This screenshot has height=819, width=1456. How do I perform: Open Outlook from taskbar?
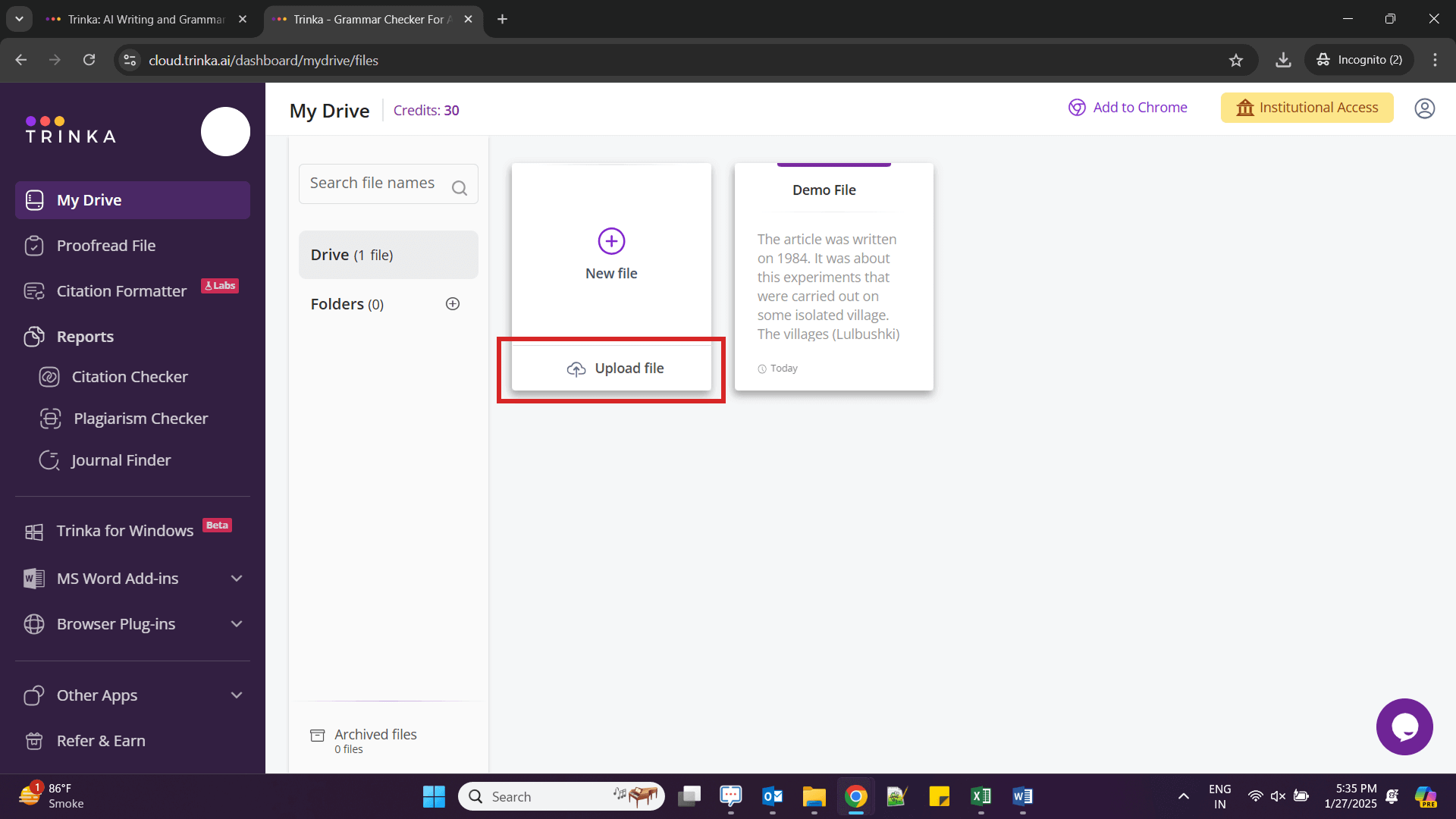[x=772, y=796]
